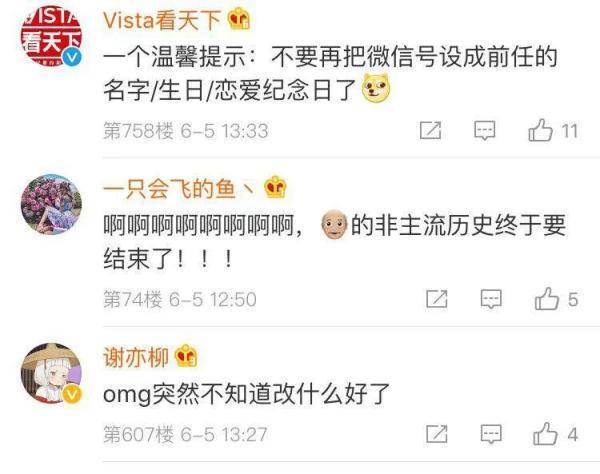
Task: Open 谢亦柳 anime avatar
Action: tap(51, 373)
